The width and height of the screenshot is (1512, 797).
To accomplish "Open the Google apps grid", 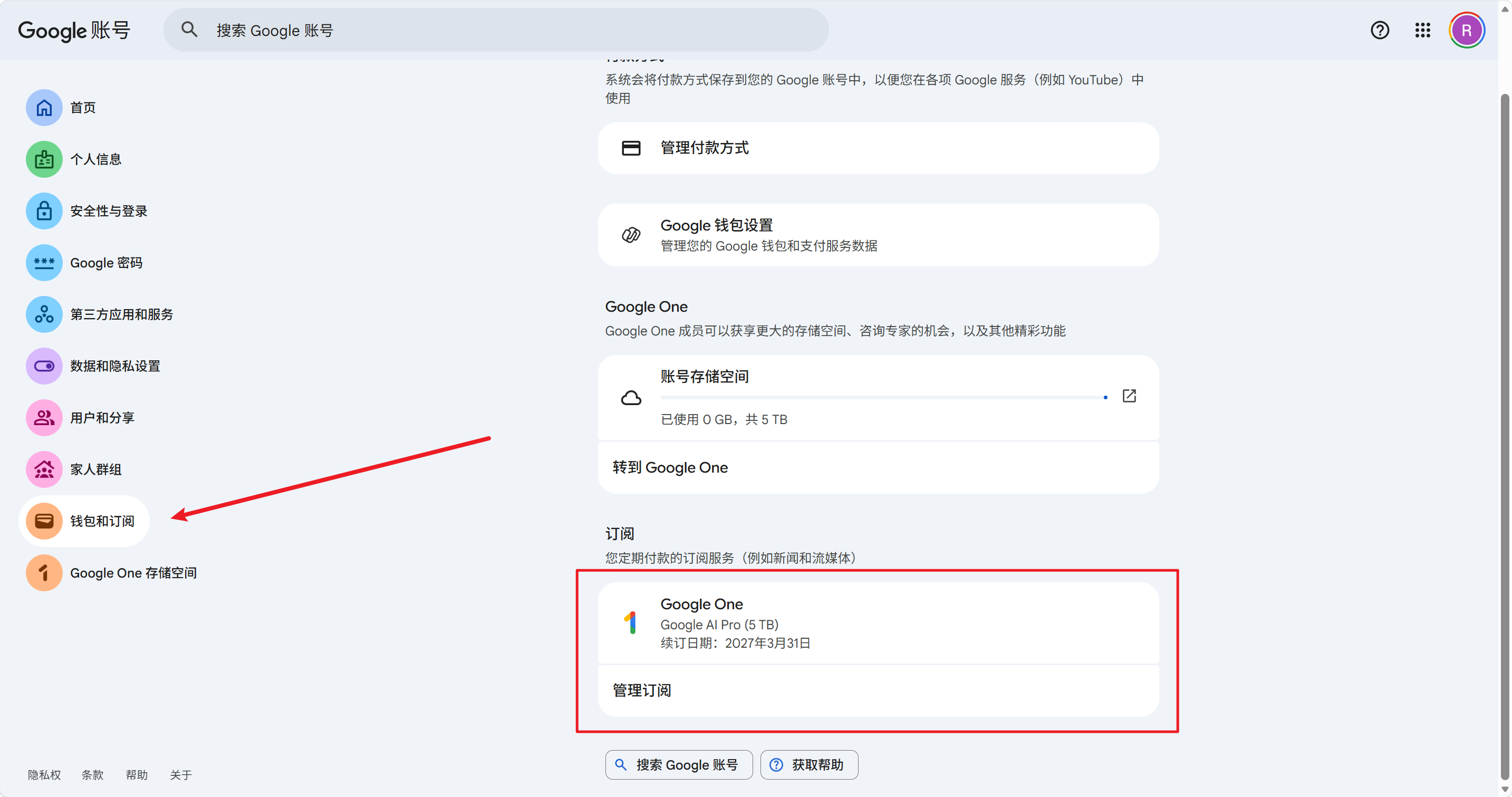I will coord(1422,30).
